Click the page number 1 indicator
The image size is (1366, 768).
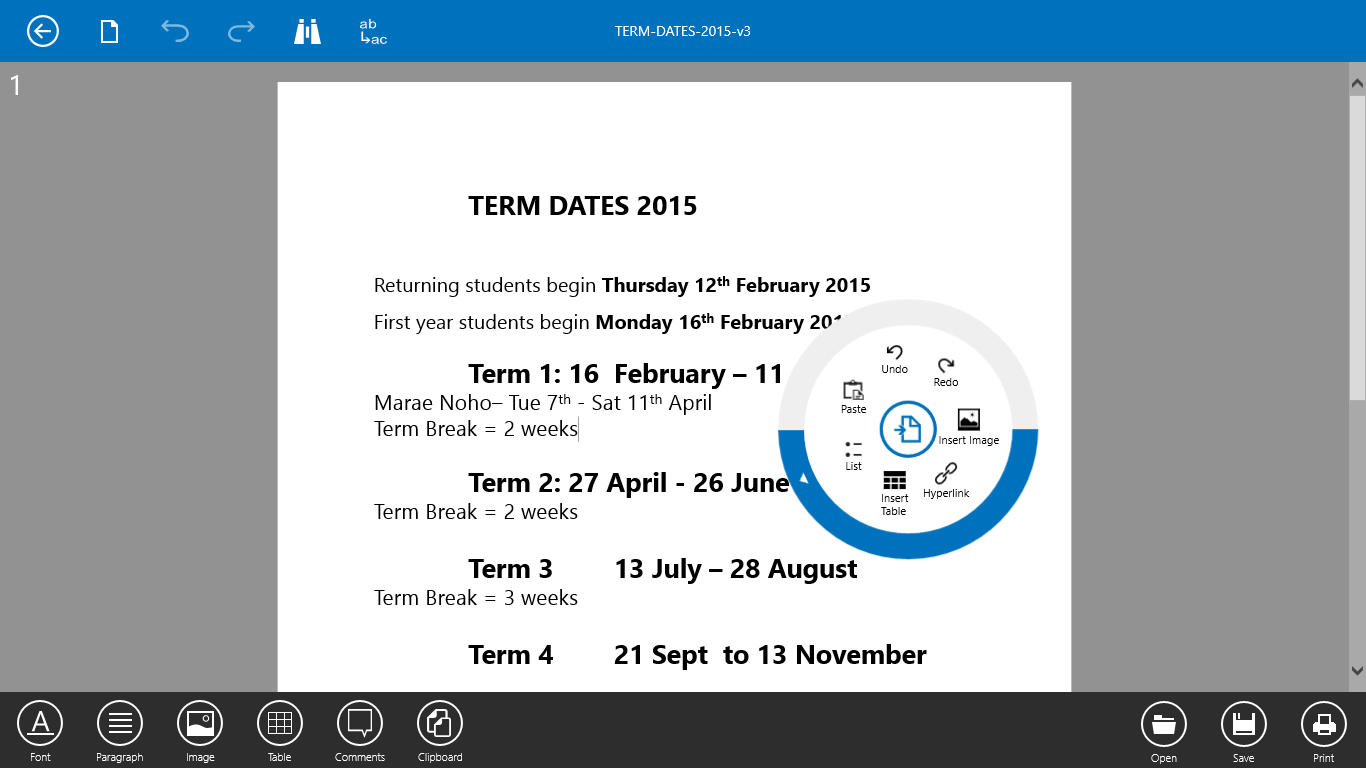[15, 86]
